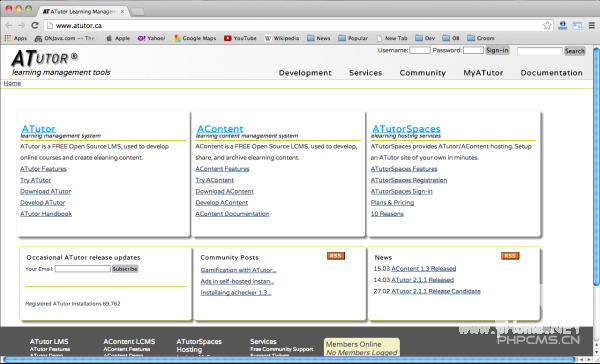Image resolution: width=600 pixels, height=364 pixels.
Task: Open the AContent heading link
Action: point(220,129)
